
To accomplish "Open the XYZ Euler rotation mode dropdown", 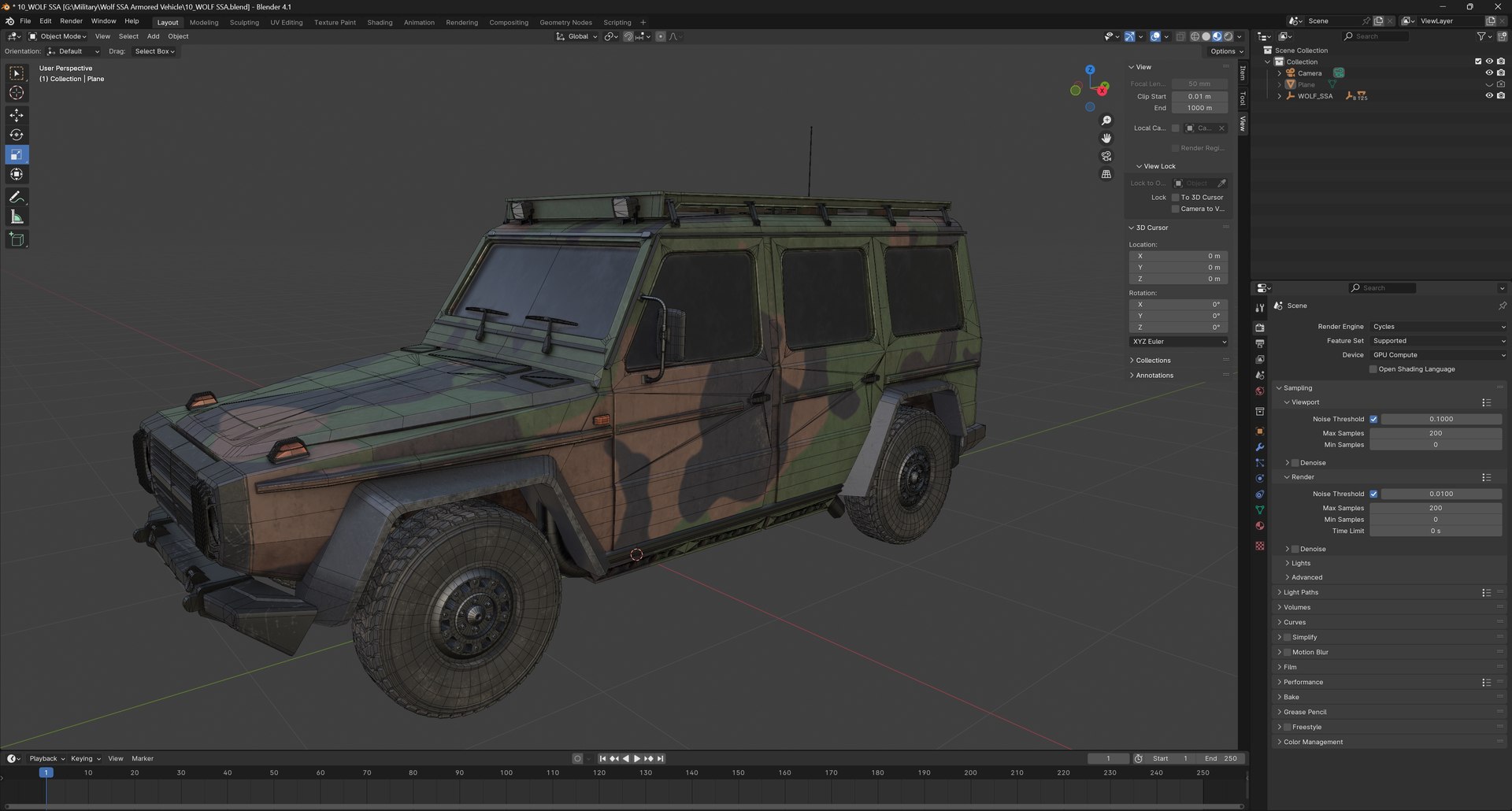I will [x=1178, y=342].
